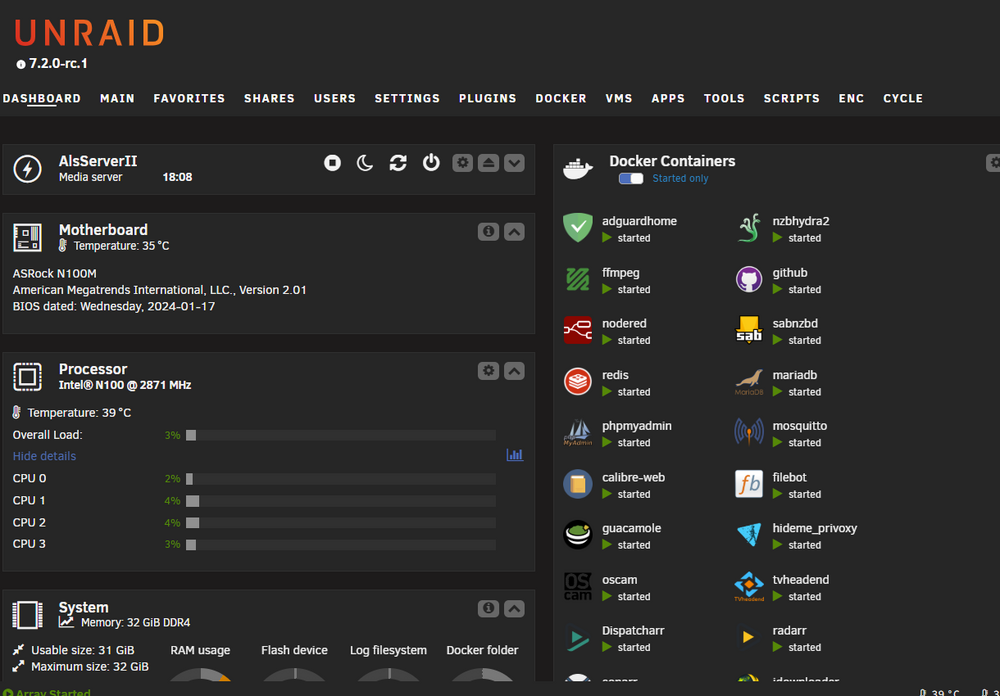Viewport: 1000px width, 696px height.
Task: Click the Hide details link
Action: click(x=44, y=456)
